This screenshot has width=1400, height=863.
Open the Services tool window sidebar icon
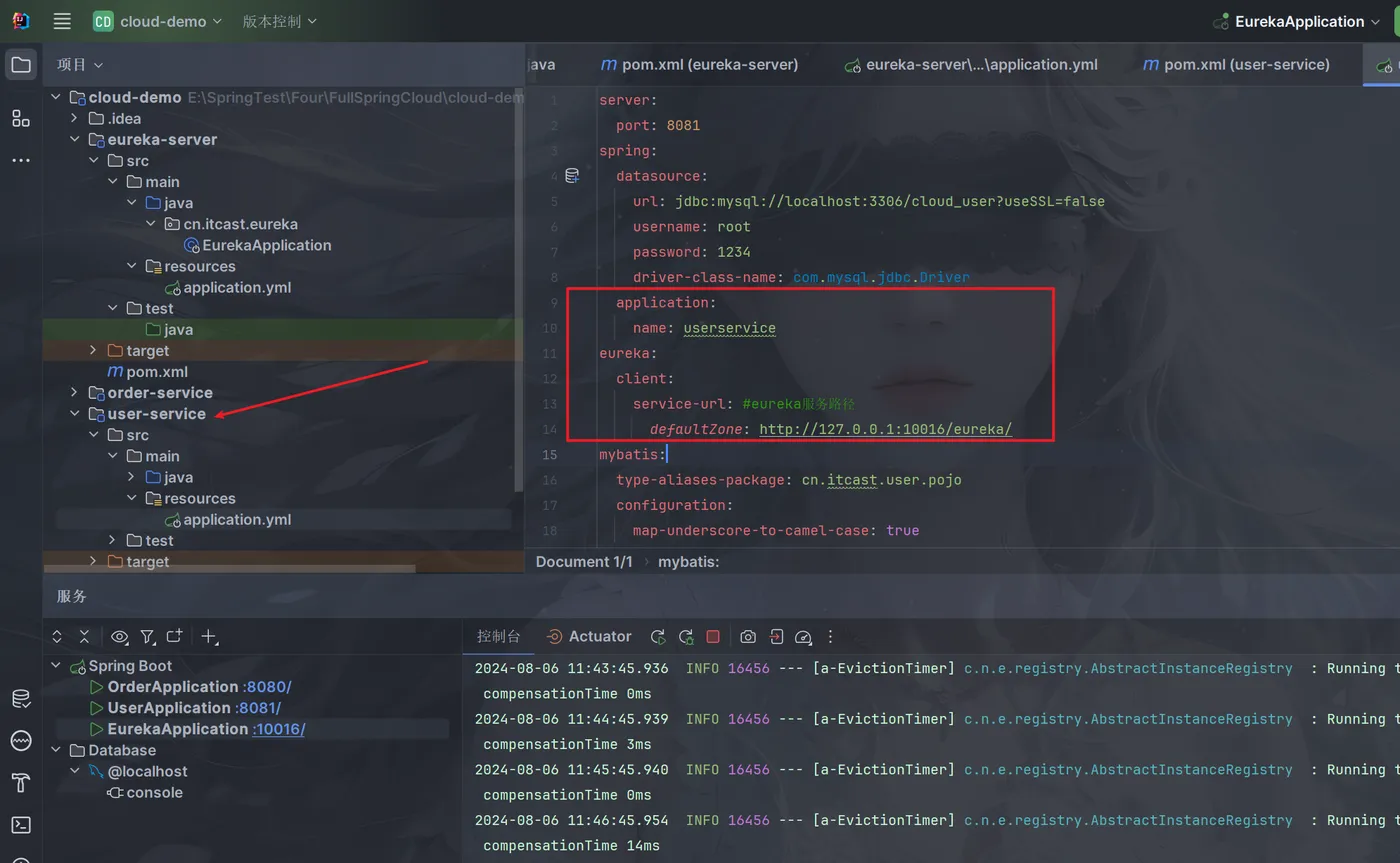(20, 740)
